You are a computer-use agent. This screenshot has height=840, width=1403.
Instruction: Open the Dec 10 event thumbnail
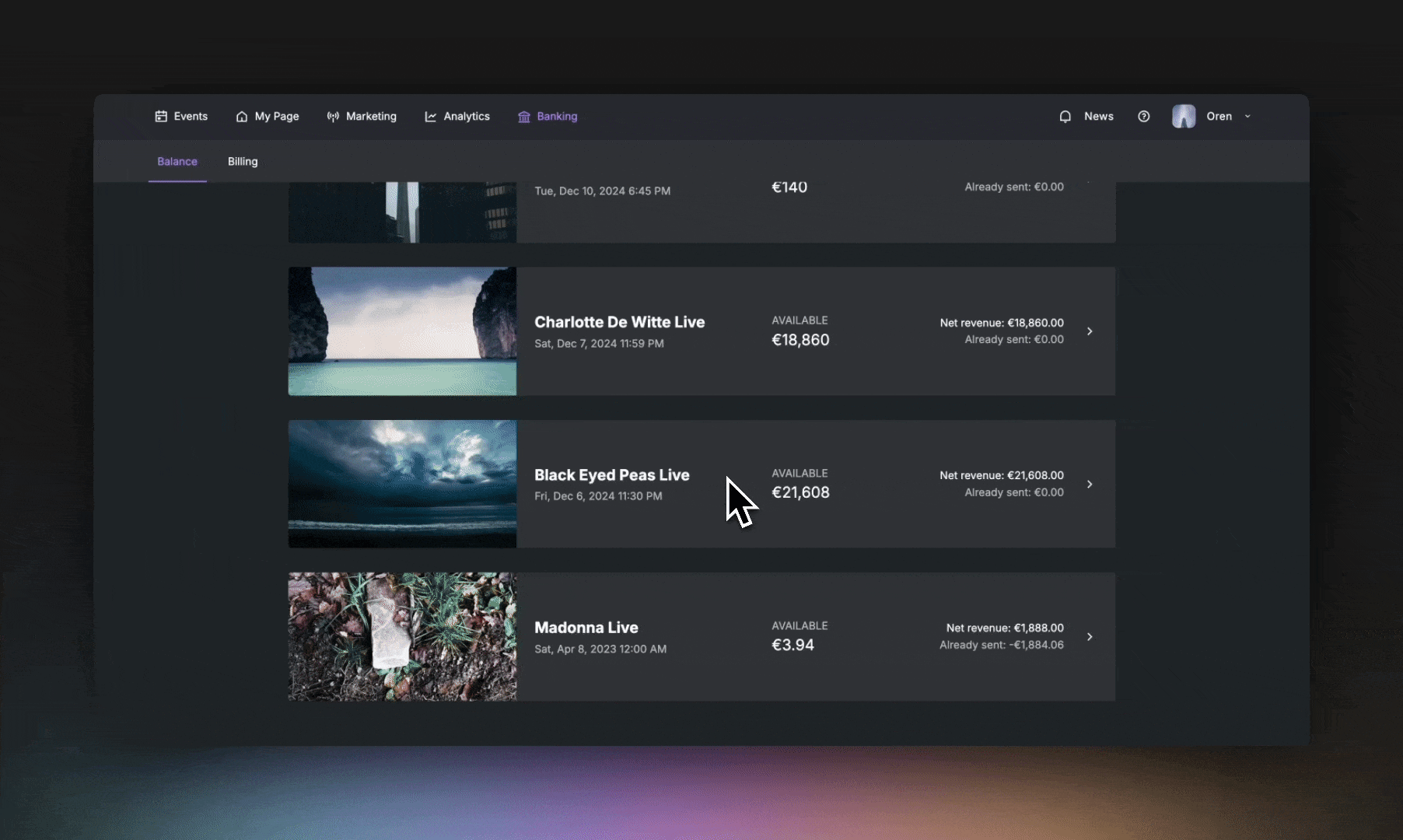(x=402, y=212)
